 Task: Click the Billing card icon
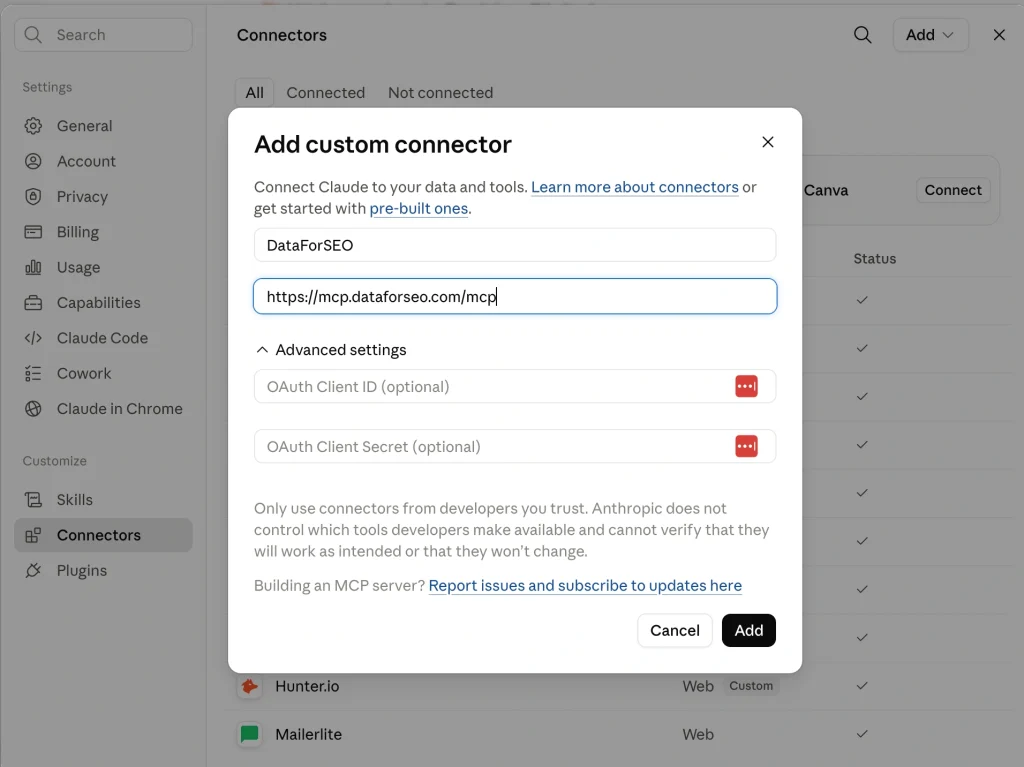(33, 231)
